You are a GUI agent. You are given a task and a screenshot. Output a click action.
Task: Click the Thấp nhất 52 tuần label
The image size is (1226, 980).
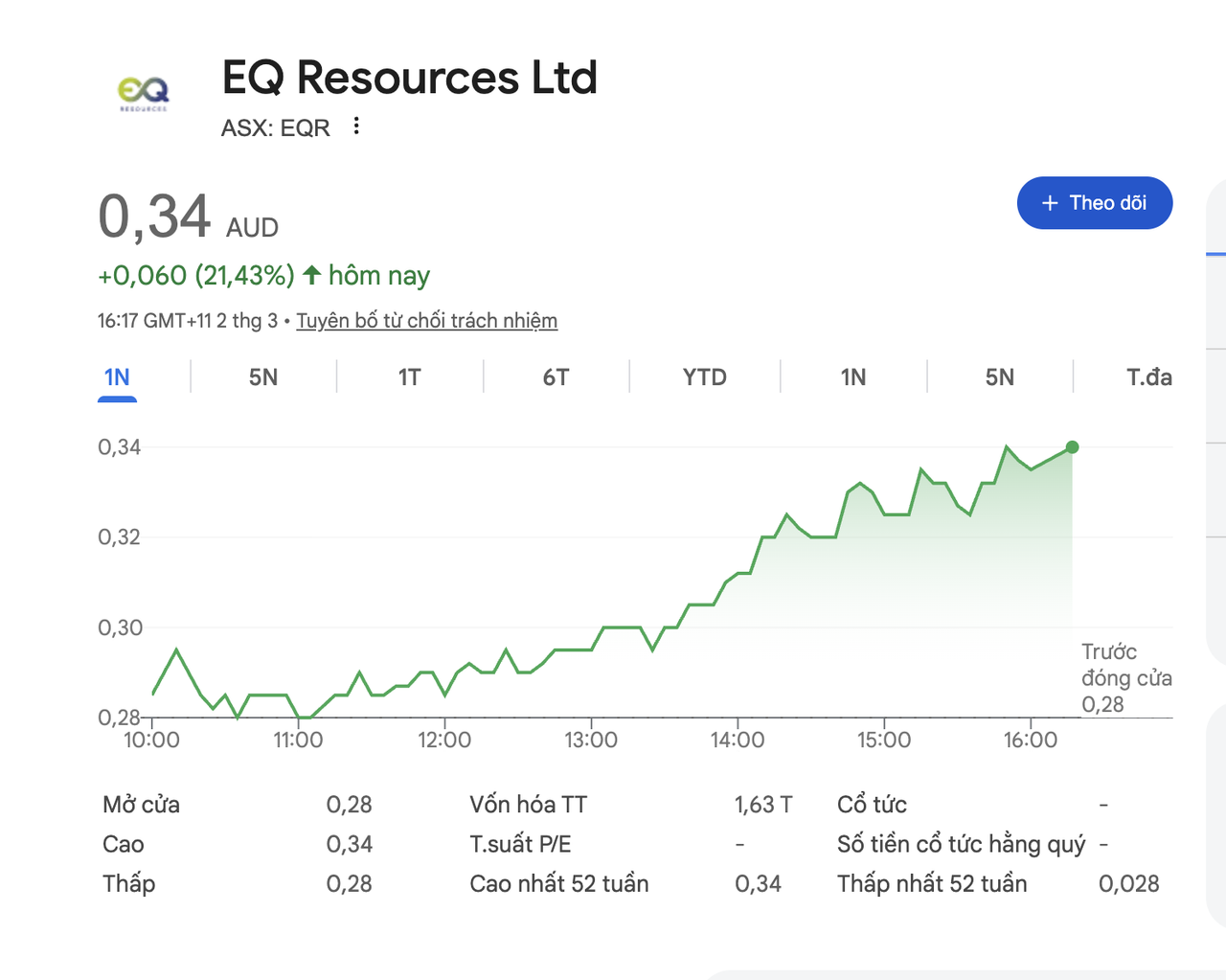click(932, 883)
